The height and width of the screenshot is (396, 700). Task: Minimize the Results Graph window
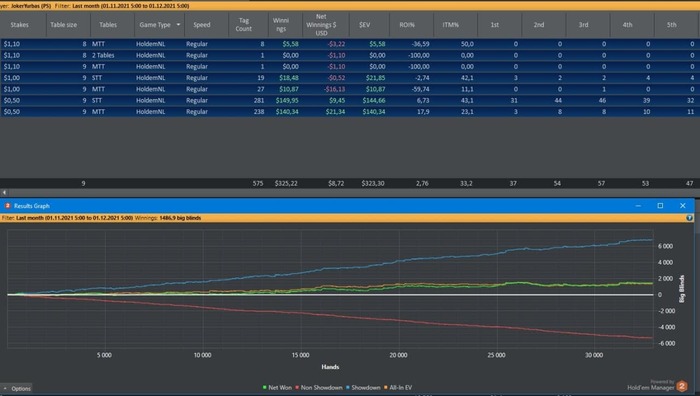click(x=638, y=206)
